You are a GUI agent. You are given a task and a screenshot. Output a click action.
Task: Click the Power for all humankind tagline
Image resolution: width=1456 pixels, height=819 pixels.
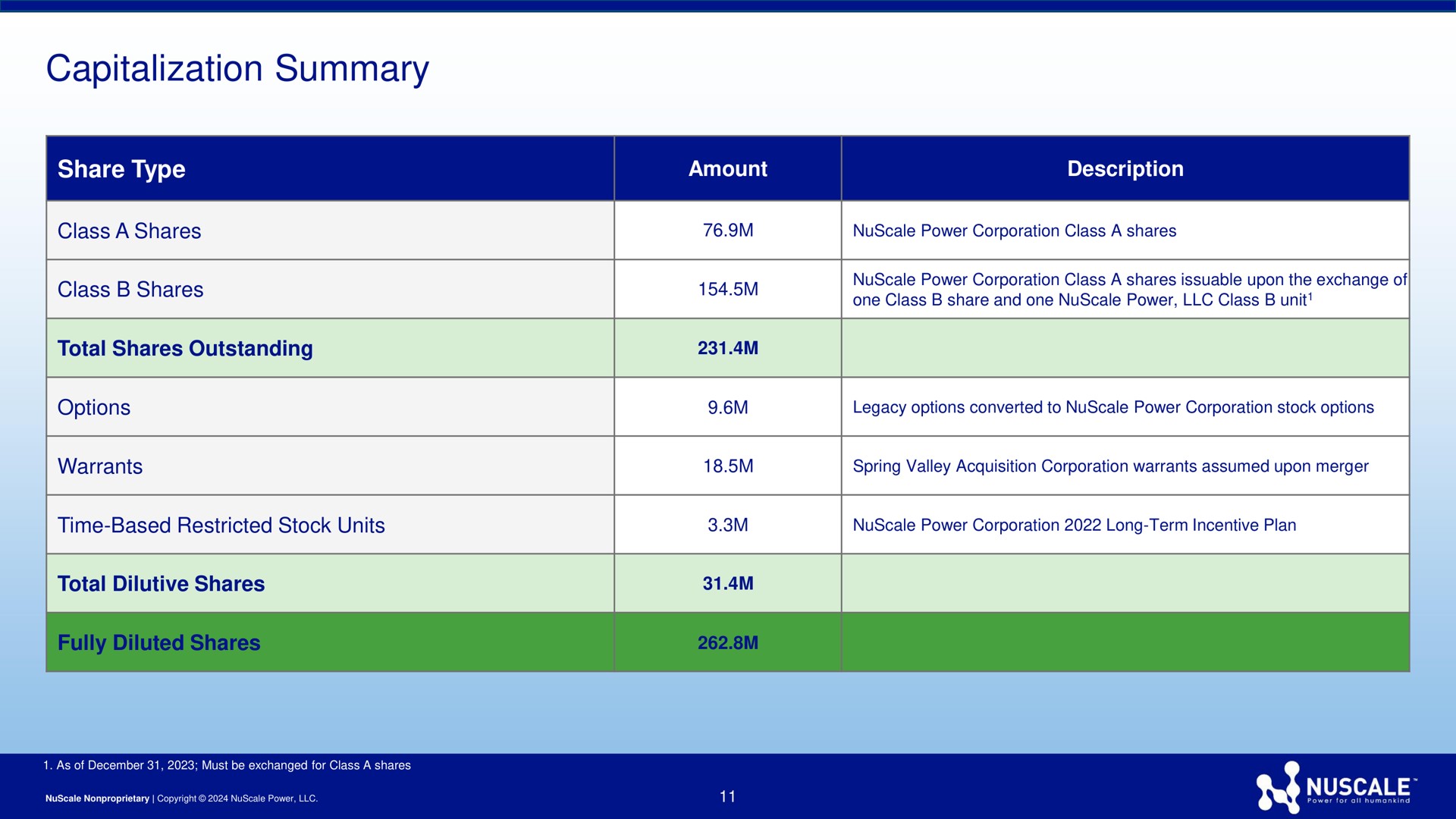(1358, 801)
